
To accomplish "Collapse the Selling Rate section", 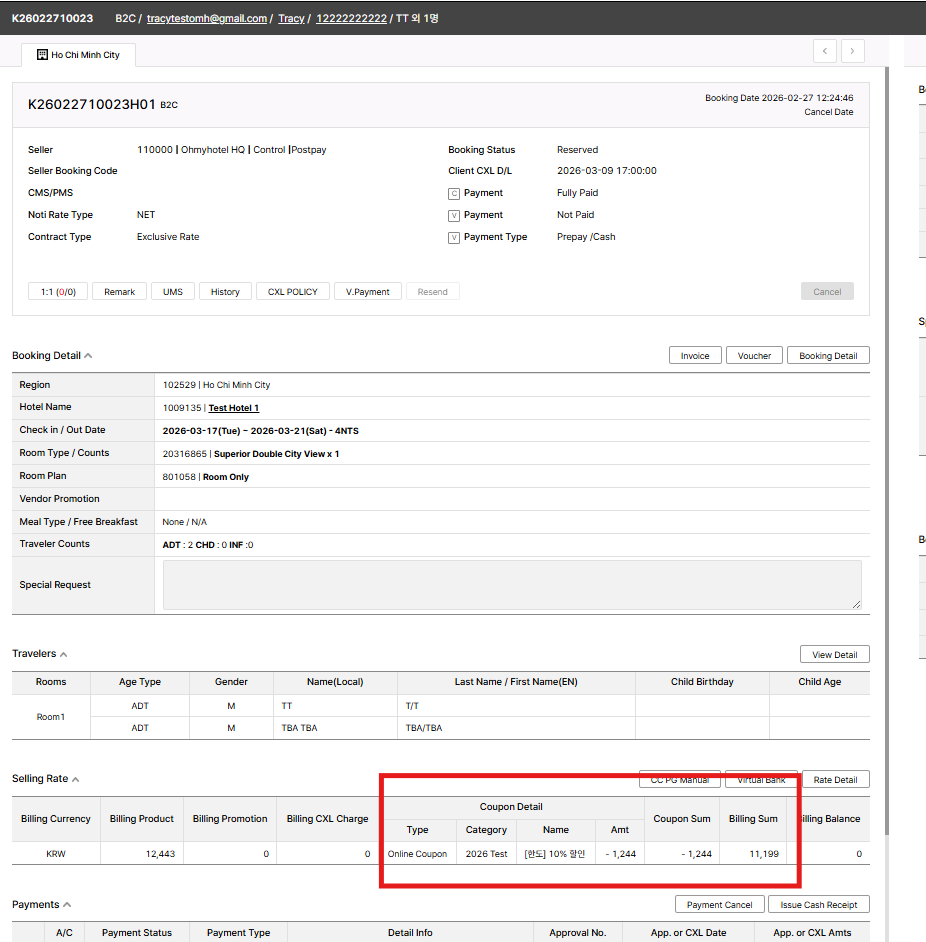I will 75,779.
